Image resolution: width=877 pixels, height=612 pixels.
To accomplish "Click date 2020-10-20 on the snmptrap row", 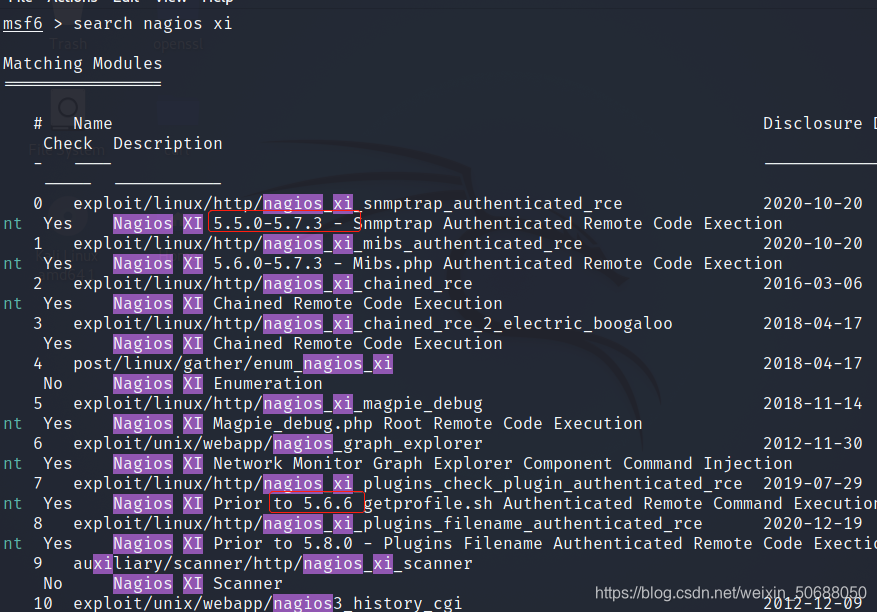I will 813,204.
